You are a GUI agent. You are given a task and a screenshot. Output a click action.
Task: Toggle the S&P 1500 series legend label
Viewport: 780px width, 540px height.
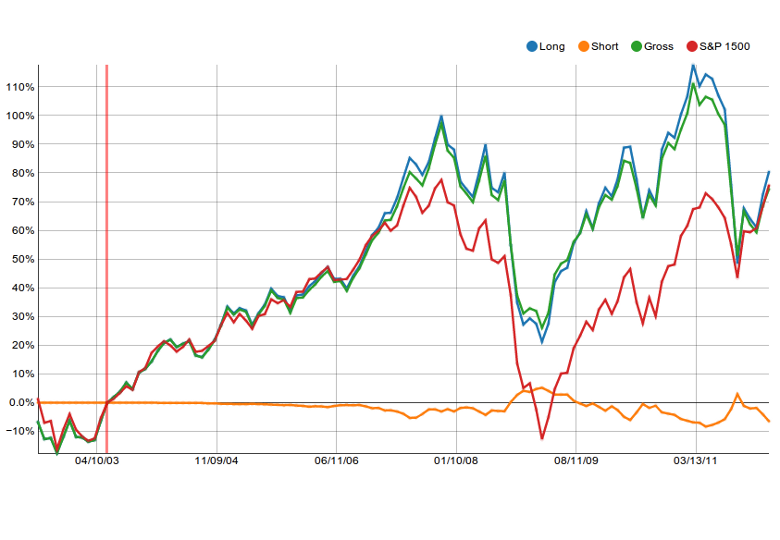[724, 46]
